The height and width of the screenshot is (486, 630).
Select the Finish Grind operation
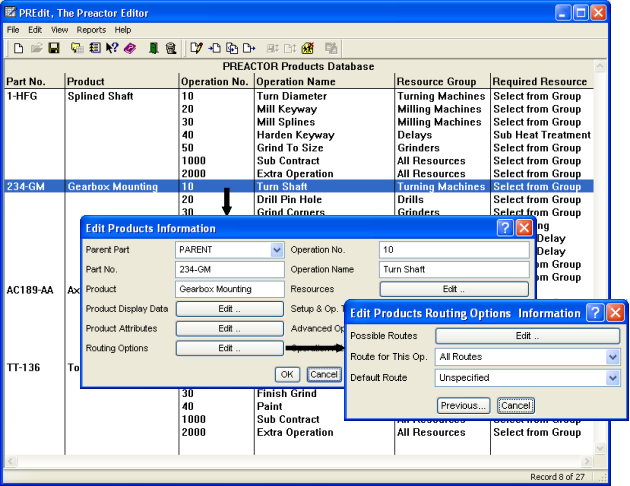coord(287,394)
